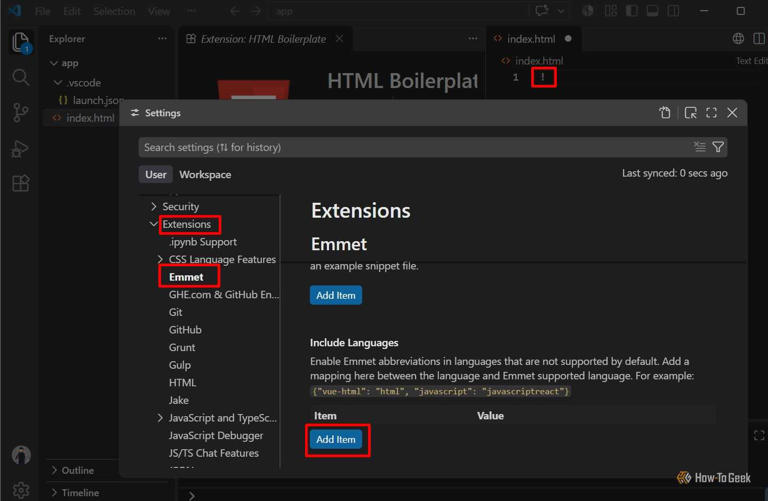
Task: Select .ipynb Support in settings tree
Action: click(x=203, y=241)
